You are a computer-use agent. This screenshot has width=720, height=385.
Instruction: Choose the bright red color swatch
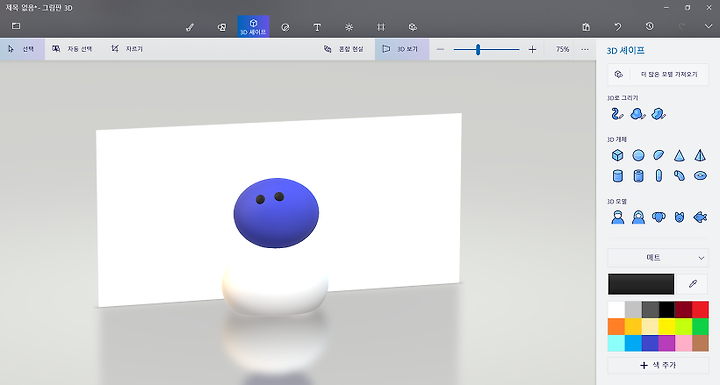point(700,310)
